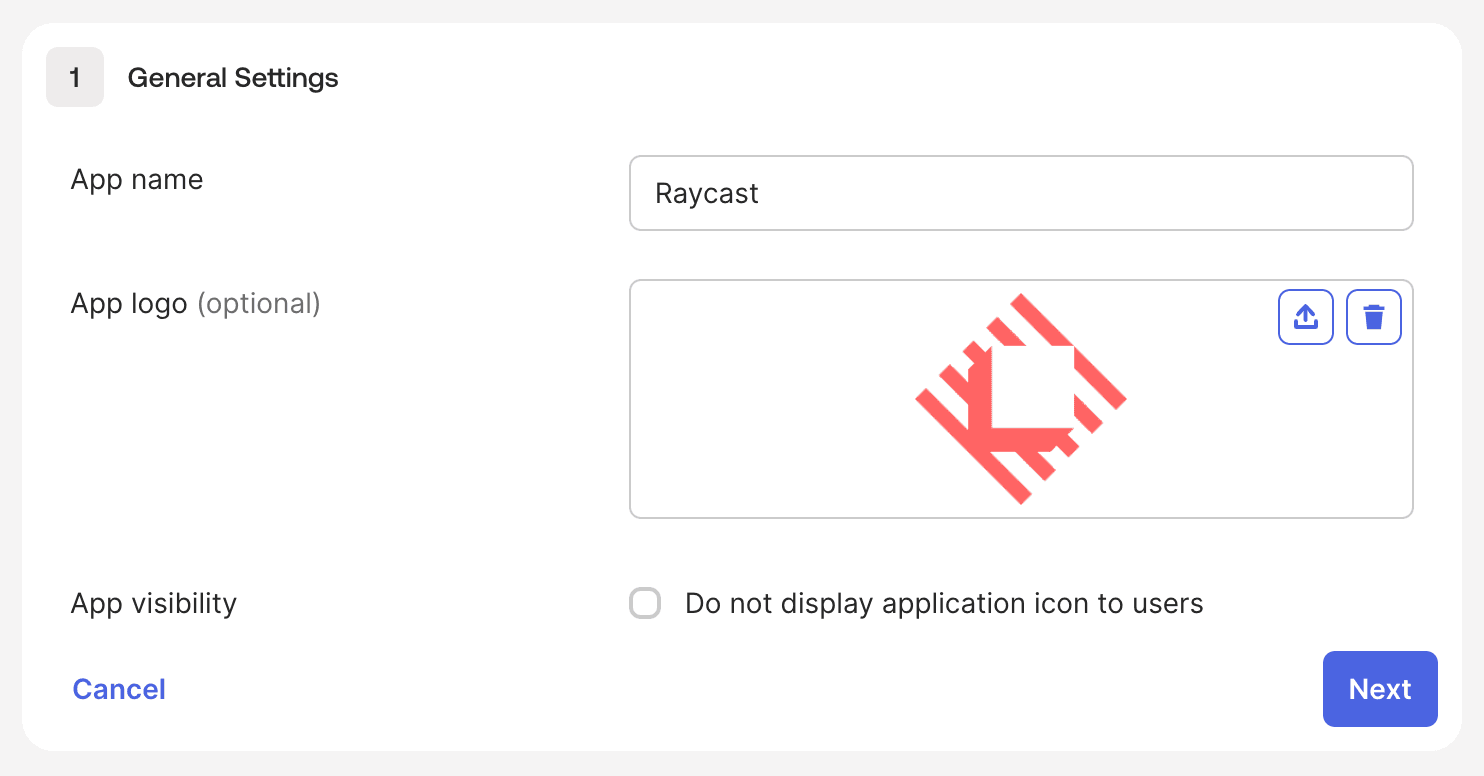Screen dimensions: 1484x776
Task: Discard the current logo with delete icon
Action: (1374, 316)
